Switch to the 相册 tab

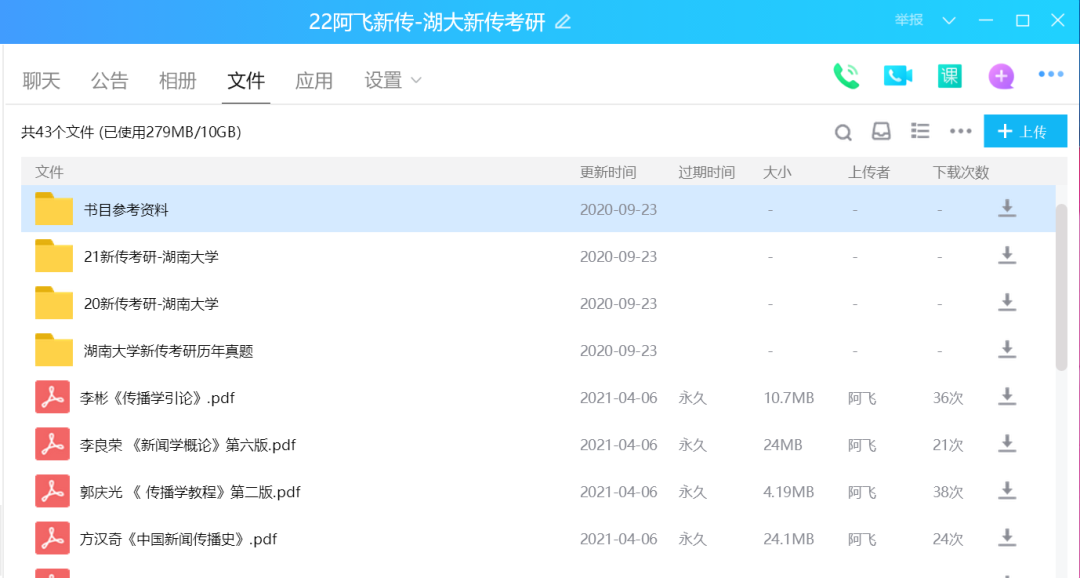pyautogui.click(x=178, y=81)
